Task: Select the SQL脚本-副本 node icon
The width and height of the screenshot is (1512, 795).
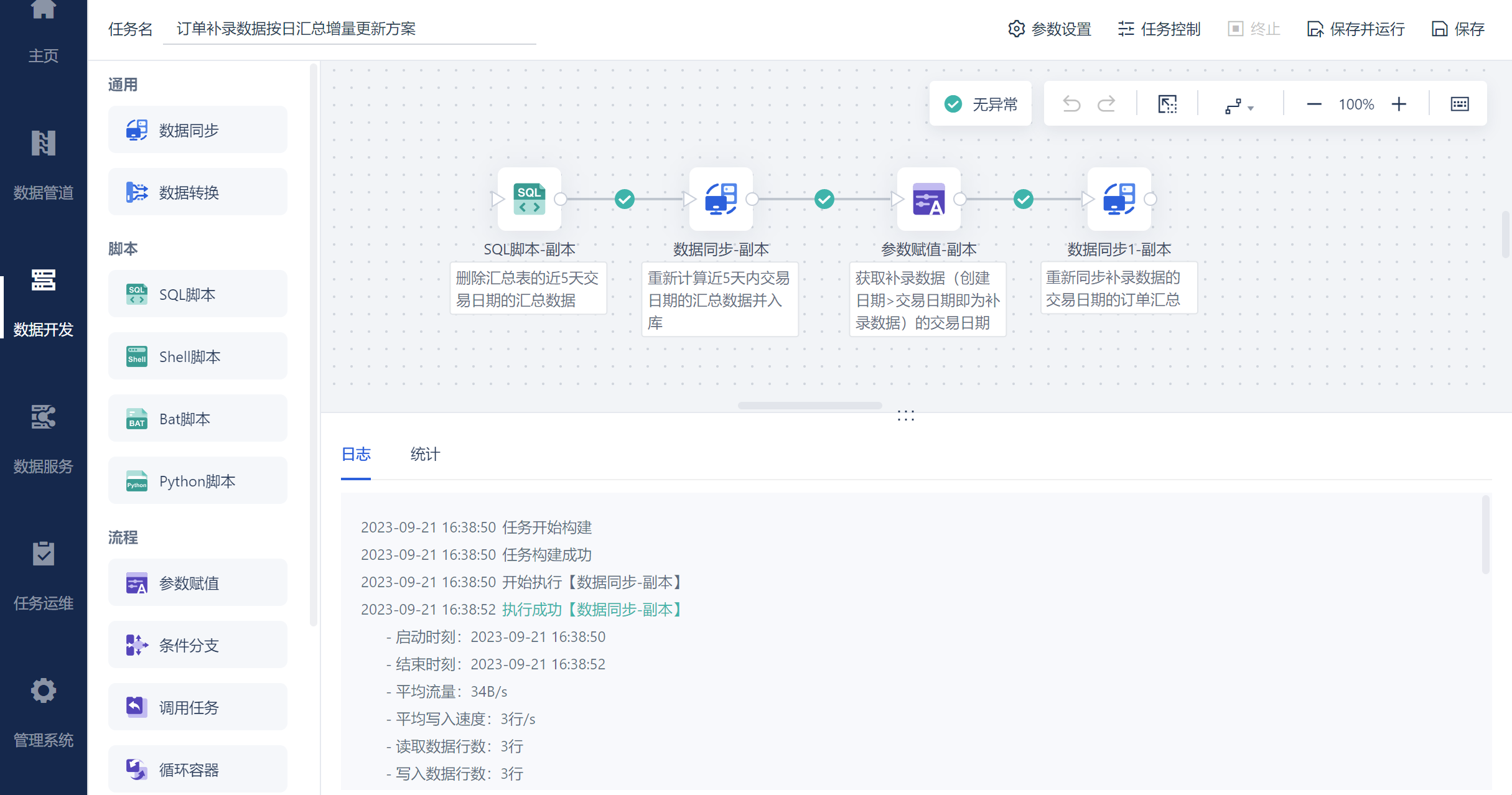Action: coord(530,199)
